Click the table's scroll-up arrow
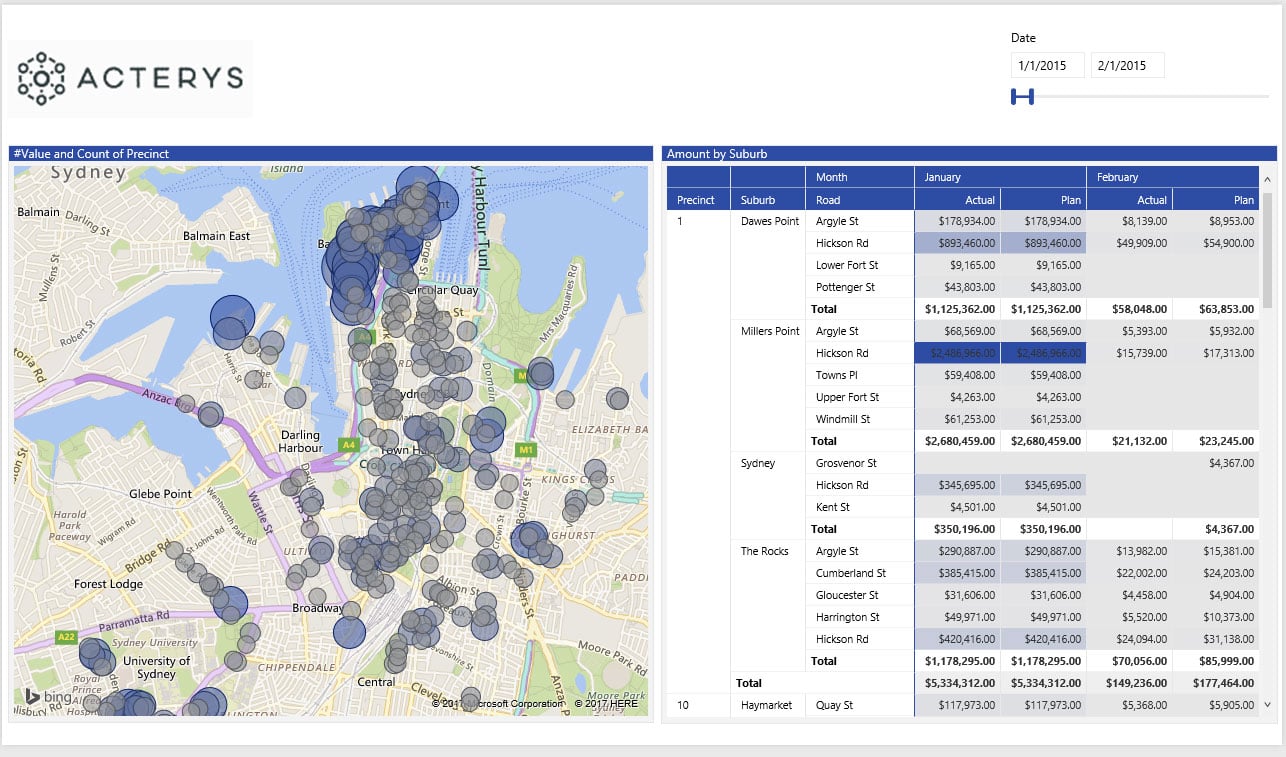Viewport: 1286px width, 757px height. [x=1268, y=178]
